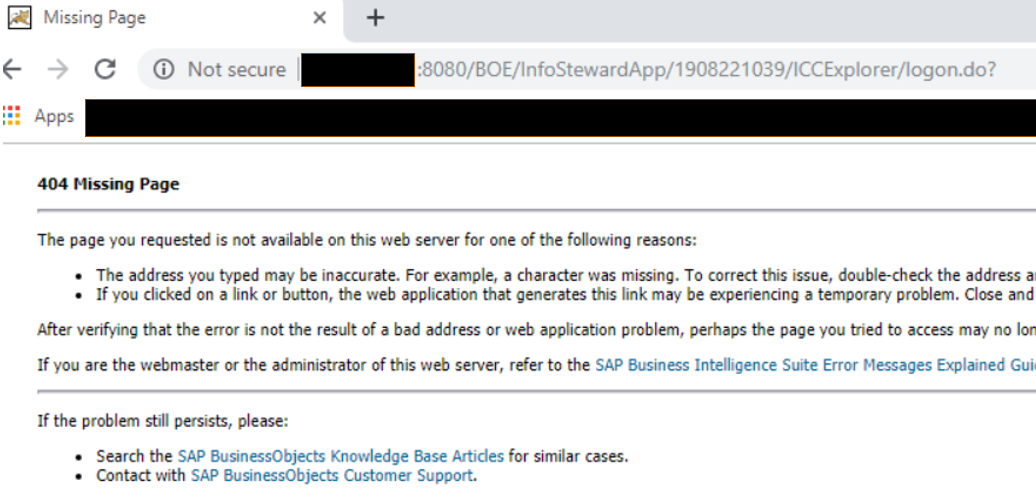Go back using the left arrow
Image resolution: width=1036 pixels, height=495 pixels.
[x=12, y=69]
